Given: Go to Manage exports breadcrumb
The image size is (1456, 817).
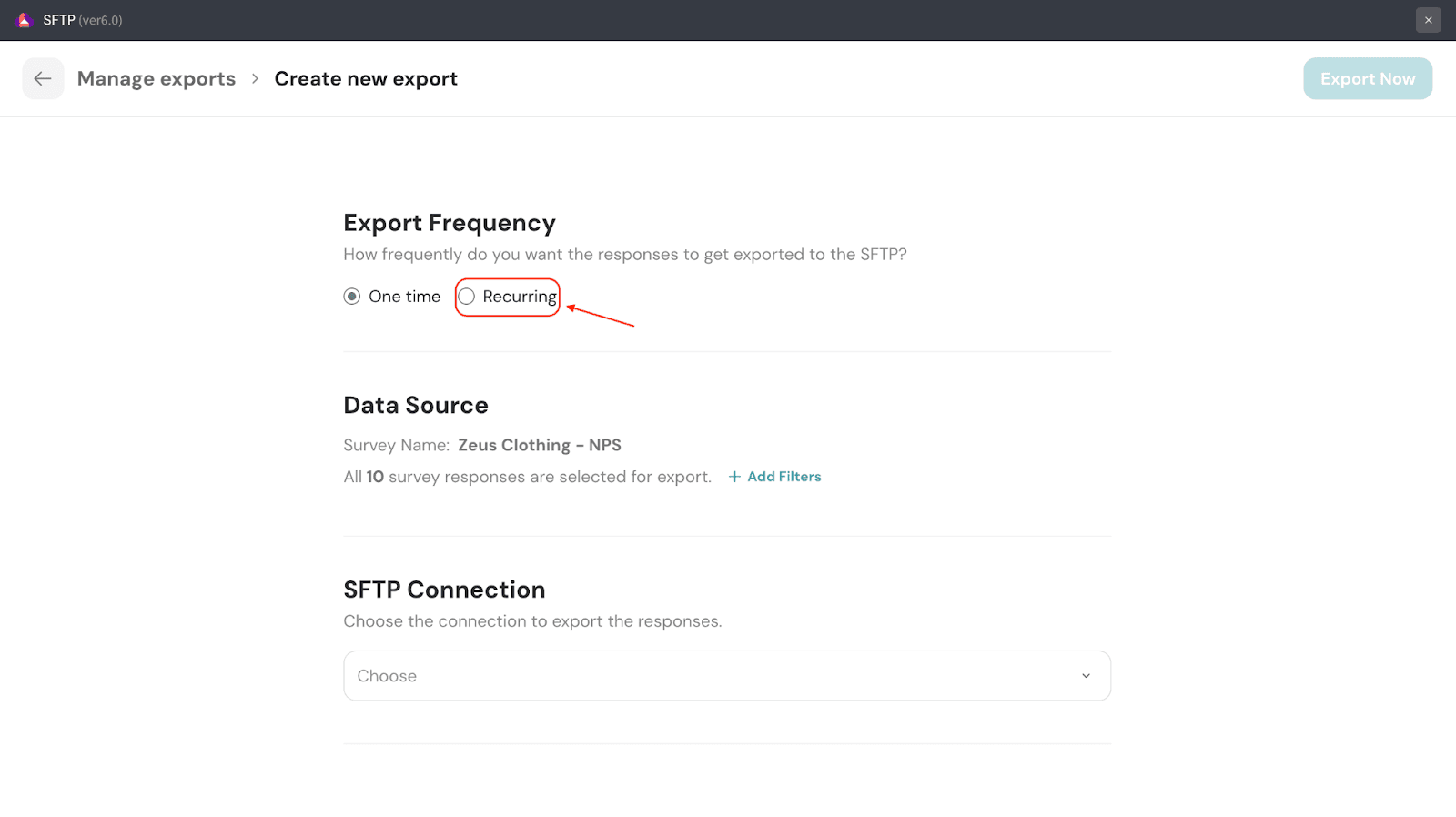Looking at the screenshot, I should (x=157, y=79).
